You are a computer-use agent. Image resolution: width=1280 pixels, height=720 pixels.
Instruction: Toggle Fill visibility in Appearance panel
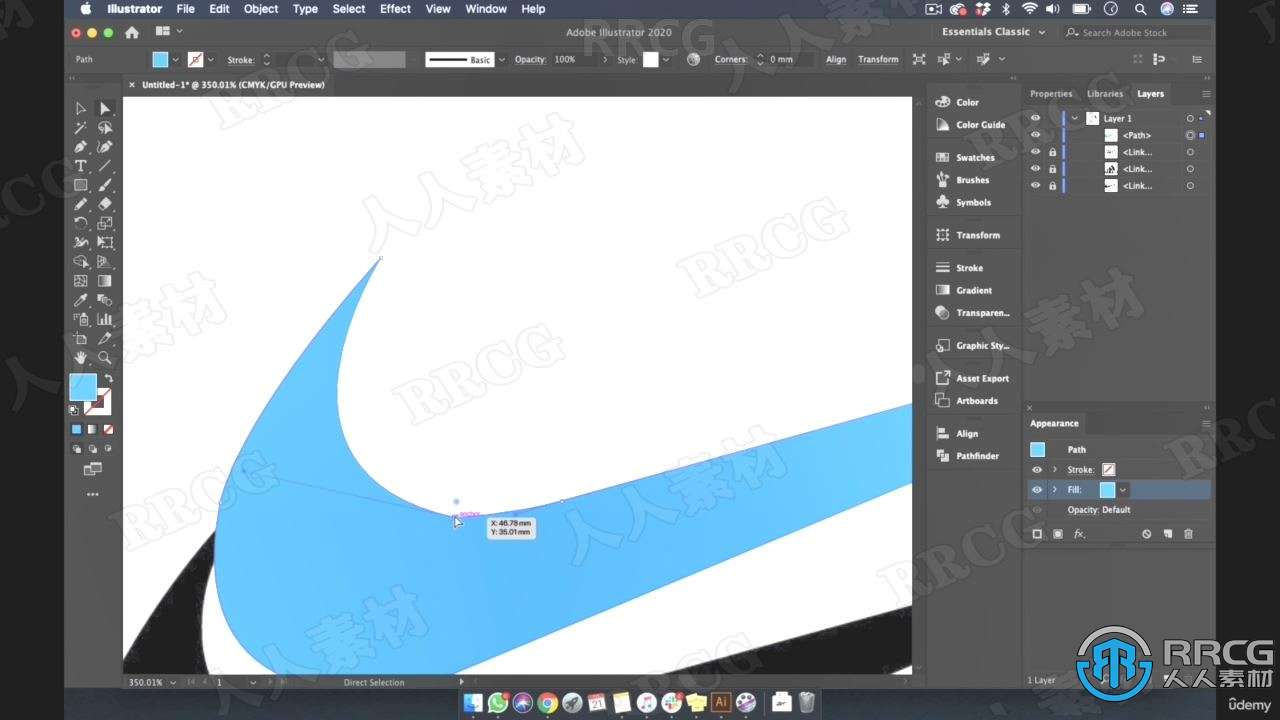pos(1037,490)
